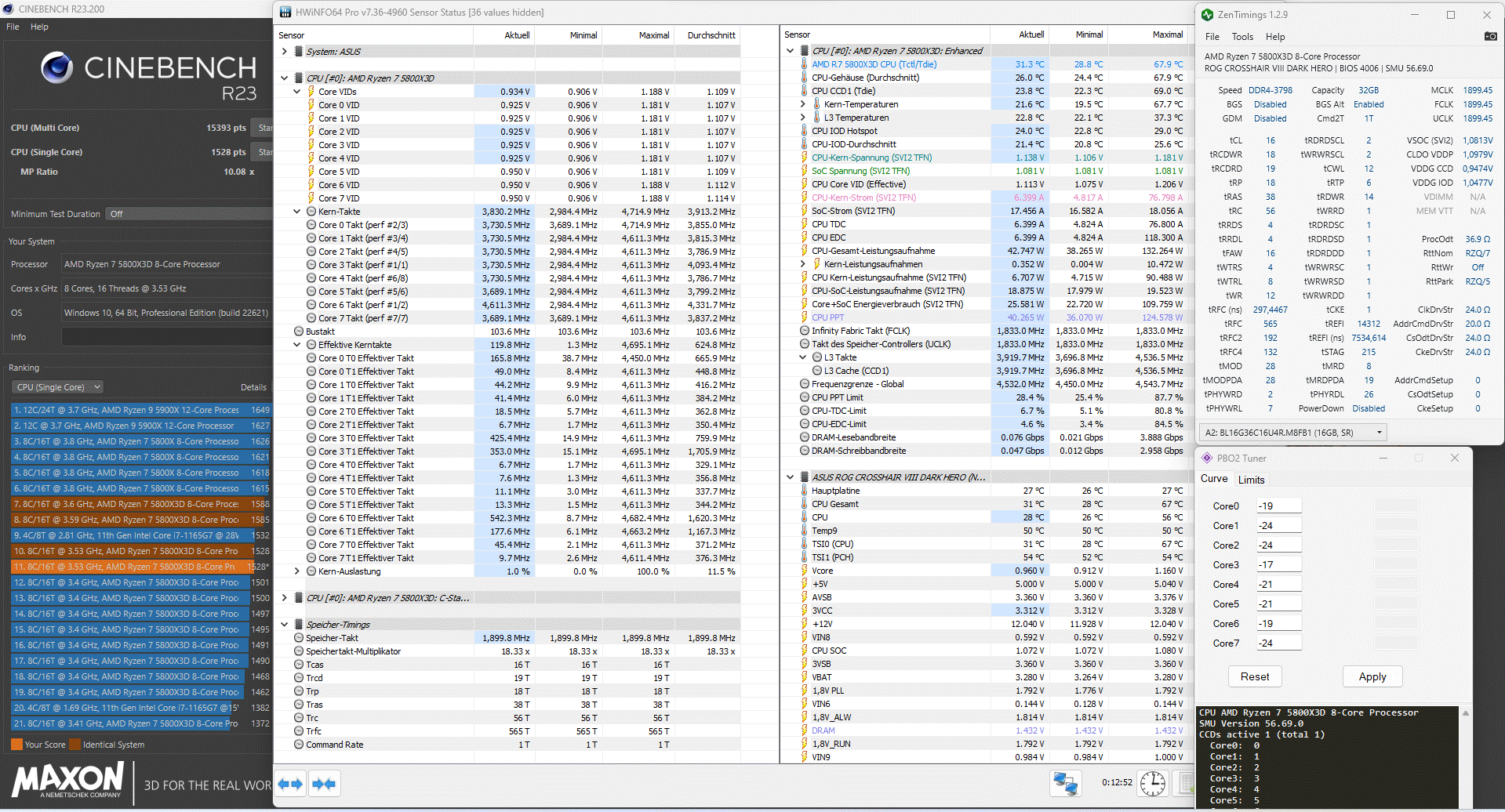Click DRAM-Lesebandbreite circle icon
Screen dimensions: 1505x812
click(805, 437)
